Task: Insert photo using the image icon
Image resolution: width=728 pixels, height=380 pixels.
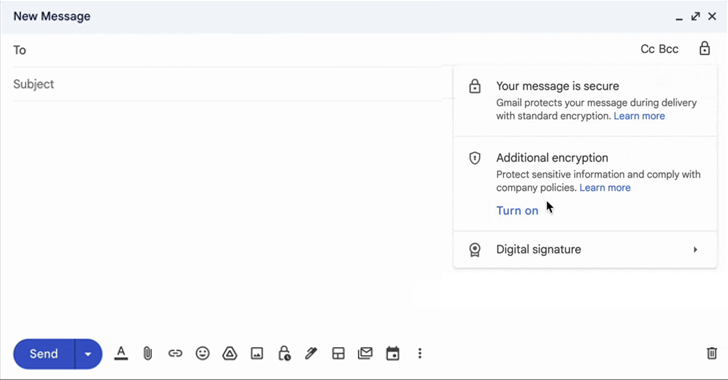Action: tap(257, 354)
